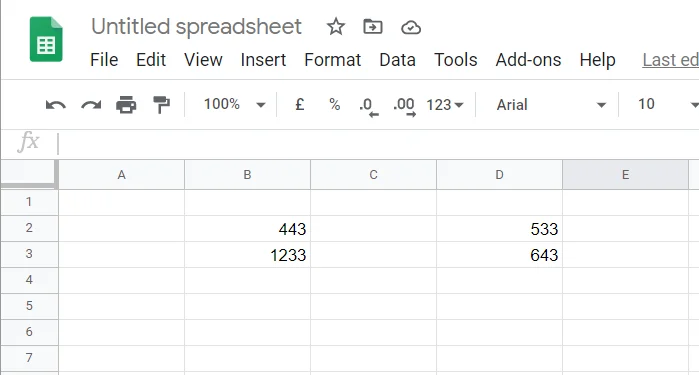The image size is (699, 375).
Task: Select row 6 header
Action: 29,332
